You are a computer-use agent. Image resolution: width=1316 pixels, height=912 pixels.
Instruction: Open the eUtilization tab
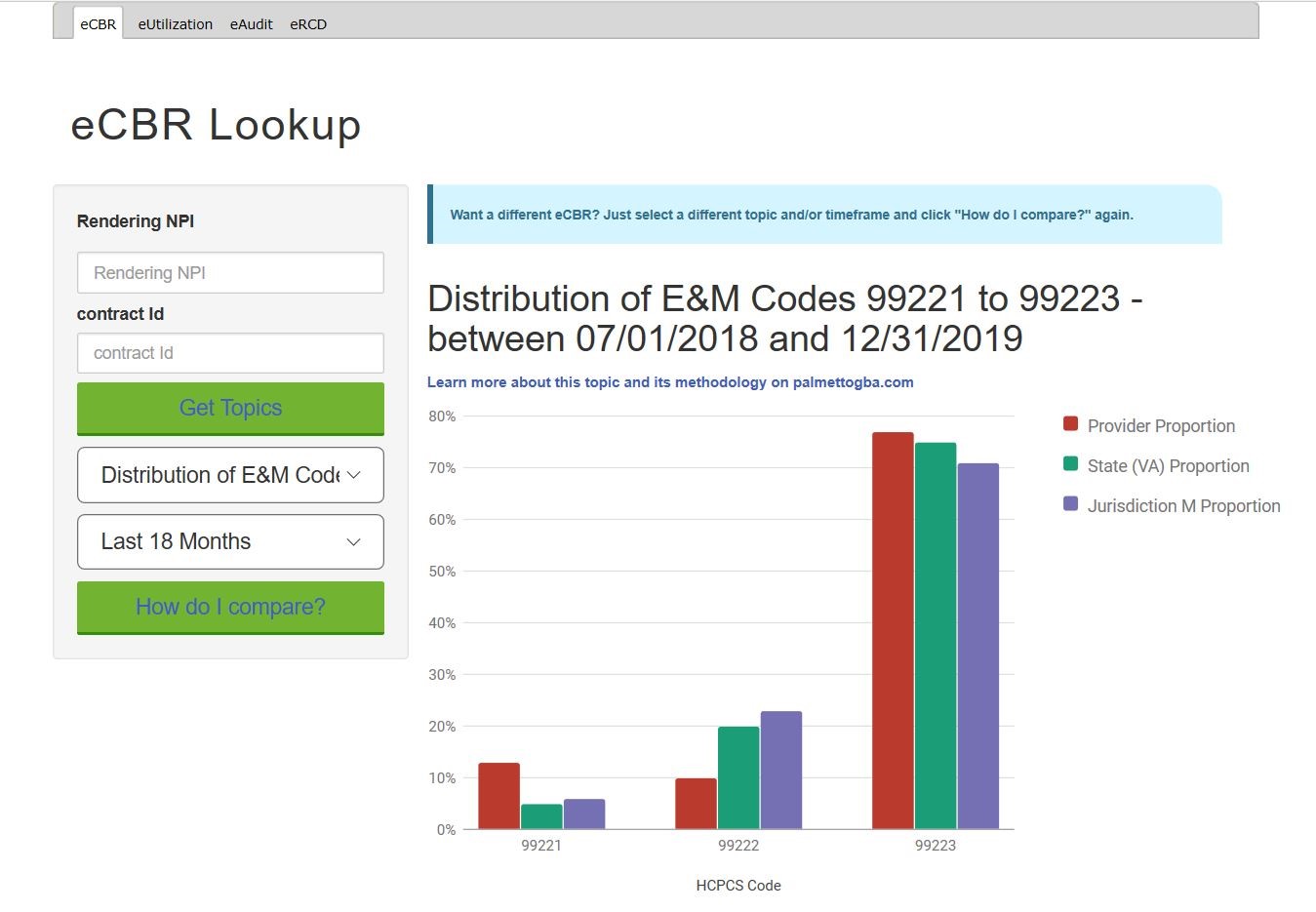(x=176, y=24)
